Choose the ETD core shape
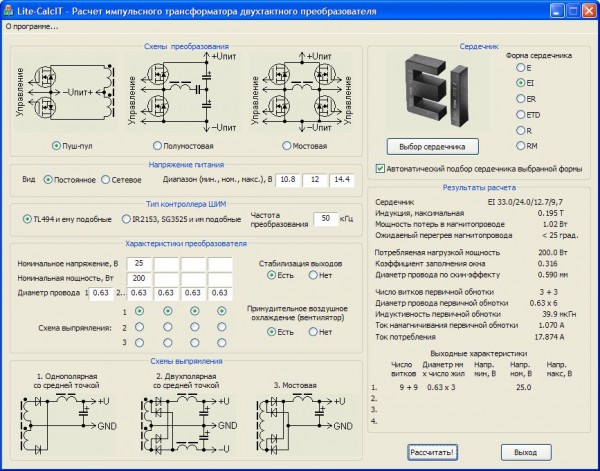 520,116
